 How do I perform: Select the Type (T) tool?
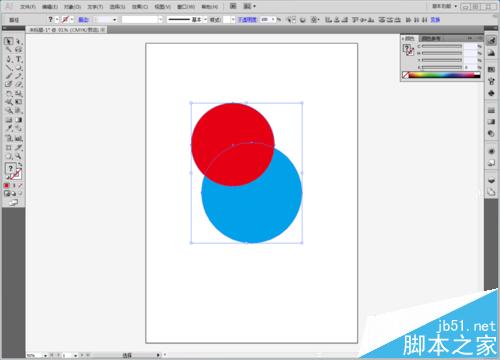[x=19, y=59]
